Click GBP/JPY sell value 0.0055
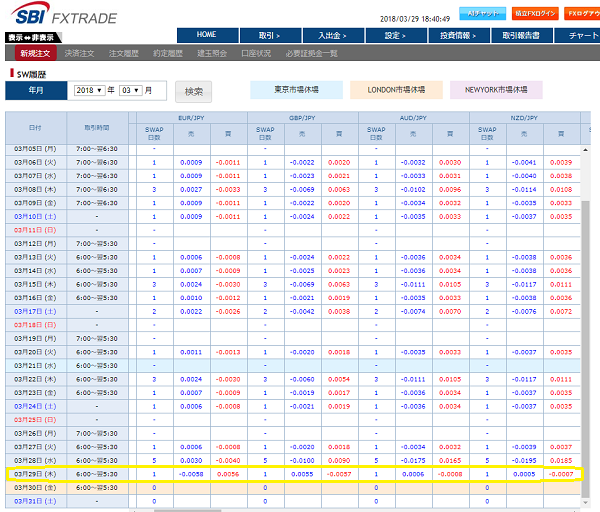 [302, 474]
